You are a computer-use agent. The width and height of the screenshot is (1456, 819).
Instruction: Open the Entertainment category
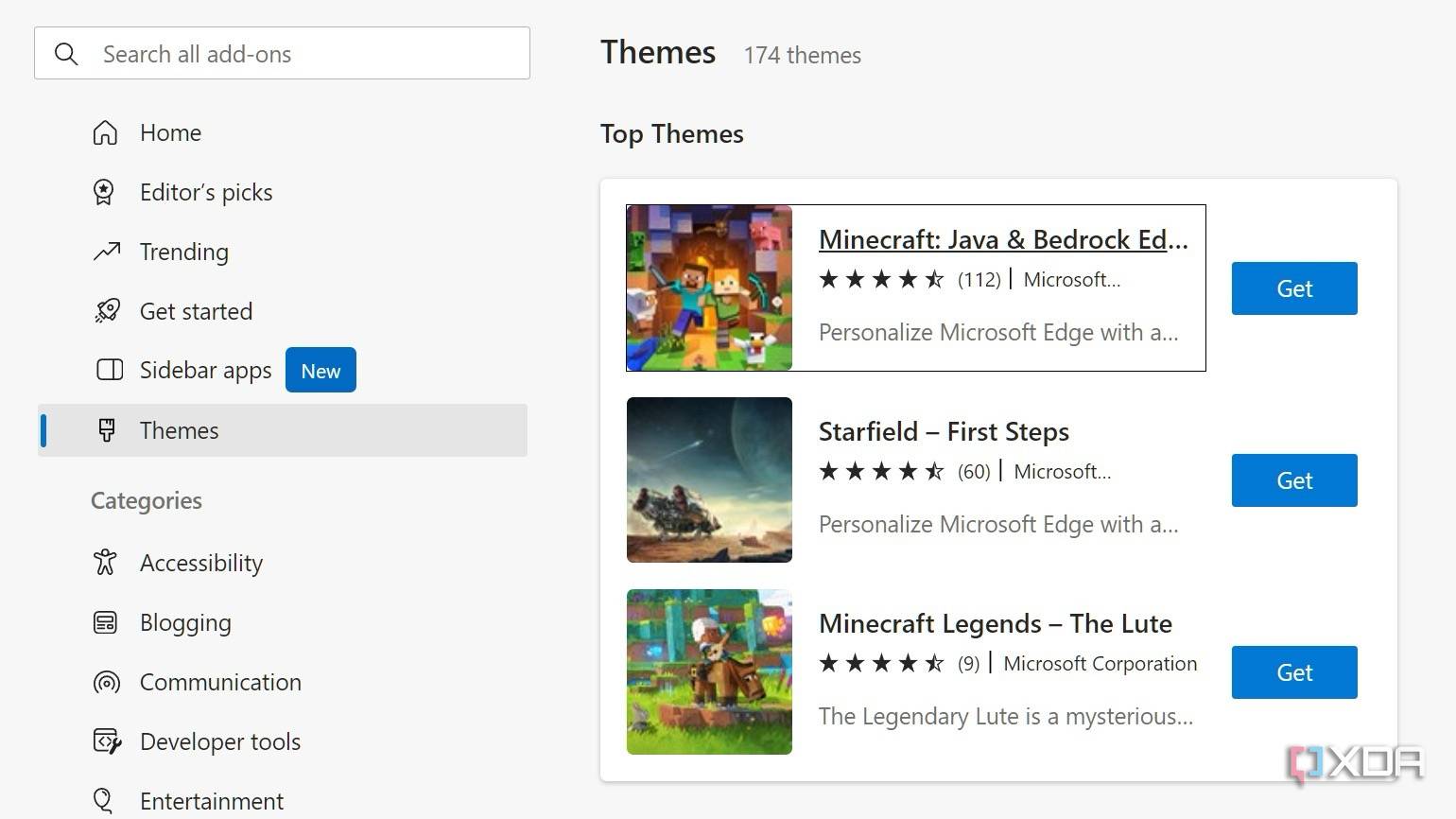coord(212,801)
